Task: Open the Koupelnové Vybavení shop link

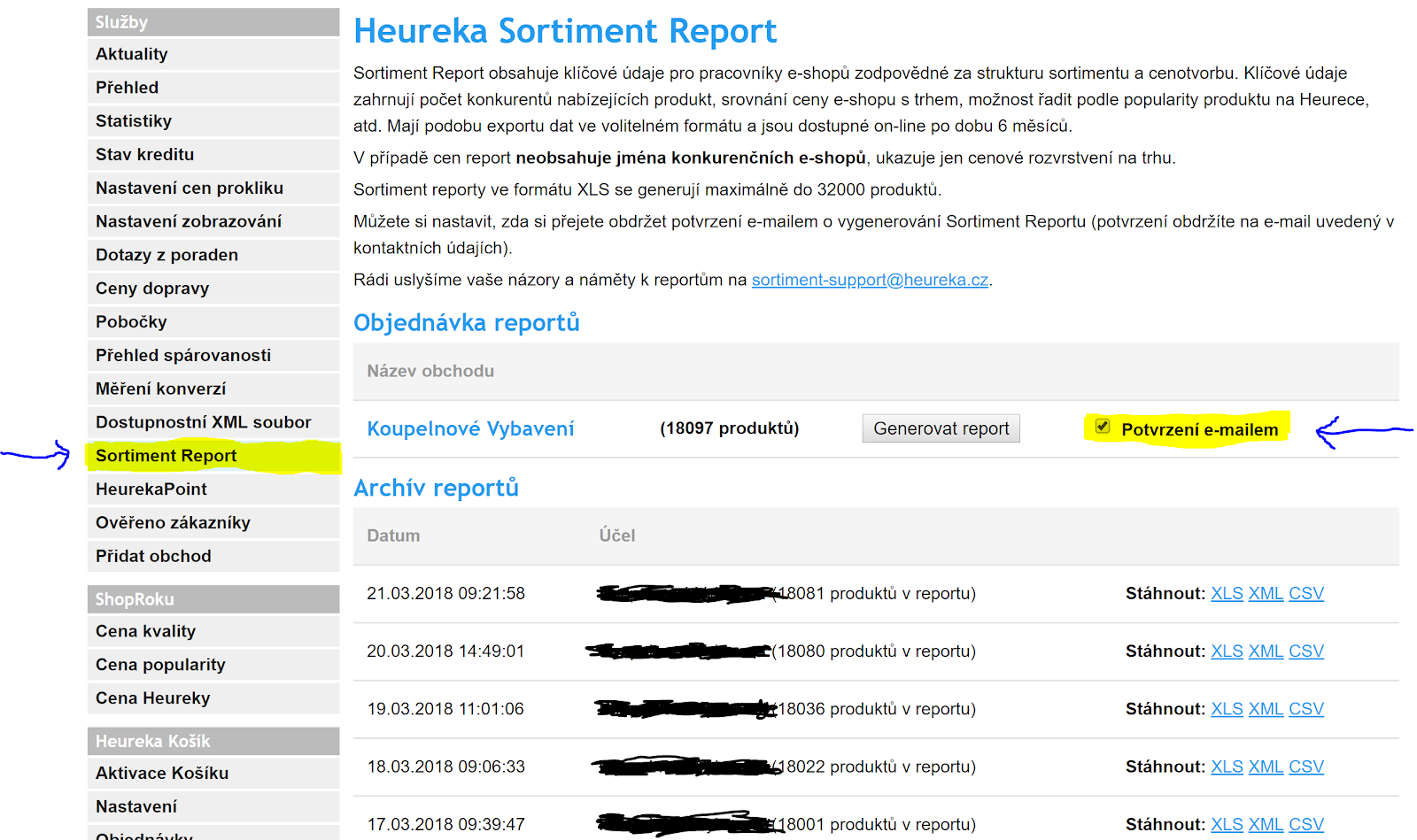Action: 470,428
